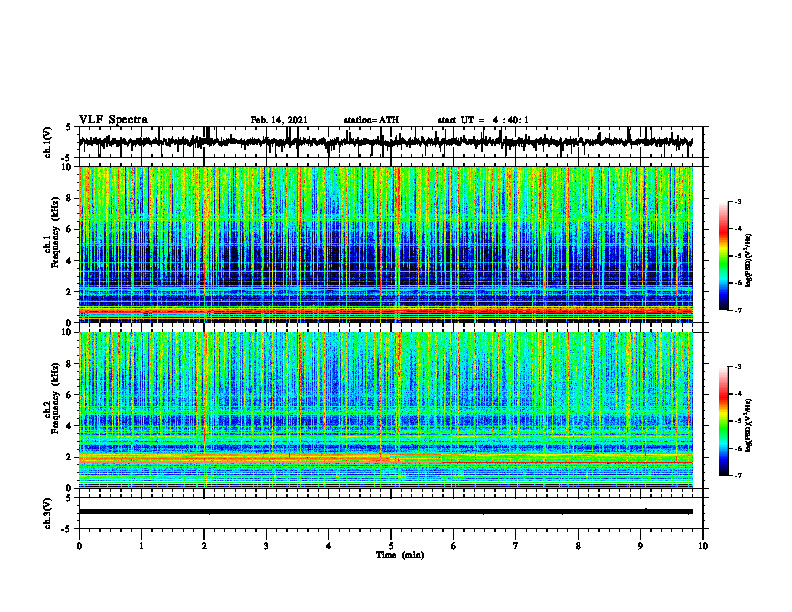
Task: Select the "start UT = 4:40:1" header text
Action: pos(483,120)
